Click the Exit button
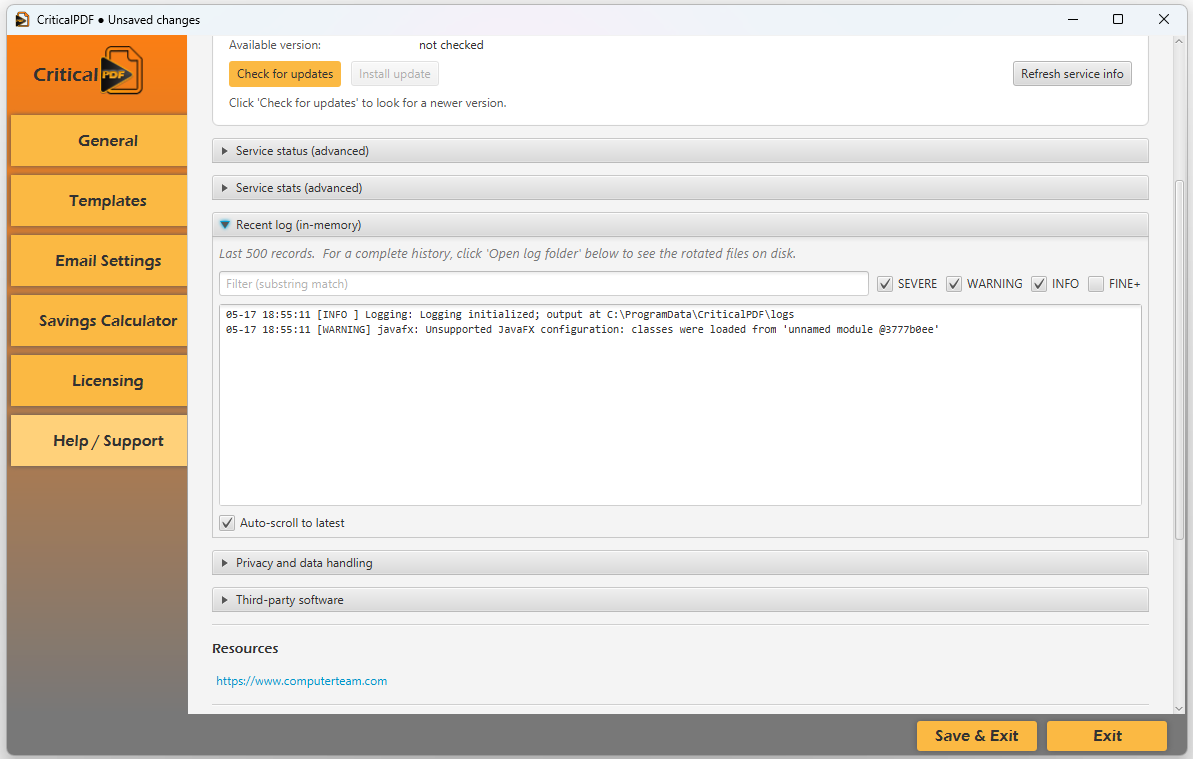Image resolution: width=1193 pixels, height=759 pixels. coord(1106,735)
